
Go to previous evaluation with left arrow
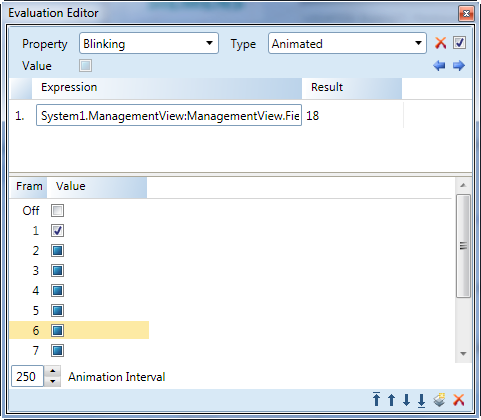pos(439,65)
